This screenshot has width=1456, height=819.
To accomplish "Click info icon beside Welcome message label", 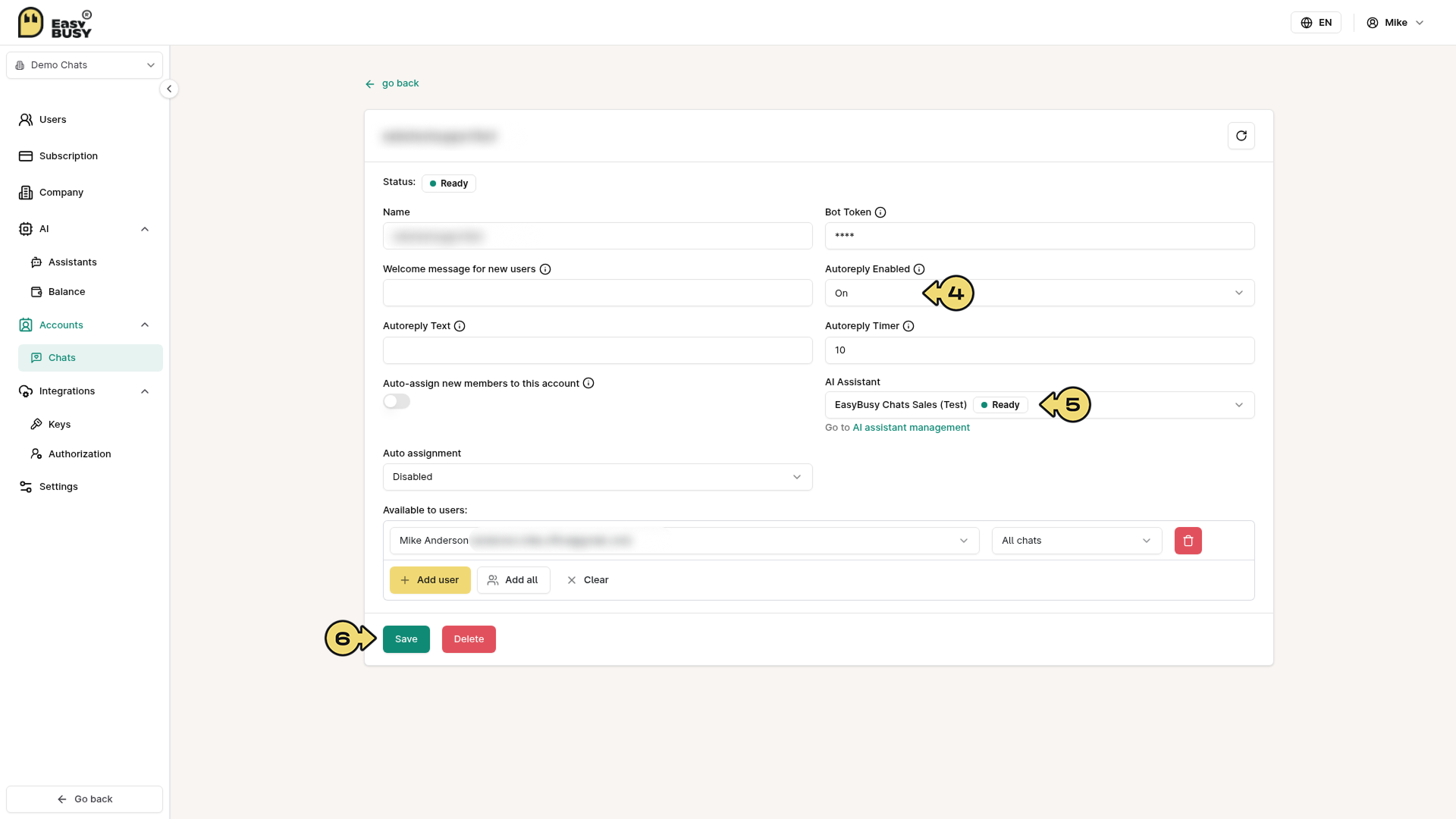I will 545,269.
